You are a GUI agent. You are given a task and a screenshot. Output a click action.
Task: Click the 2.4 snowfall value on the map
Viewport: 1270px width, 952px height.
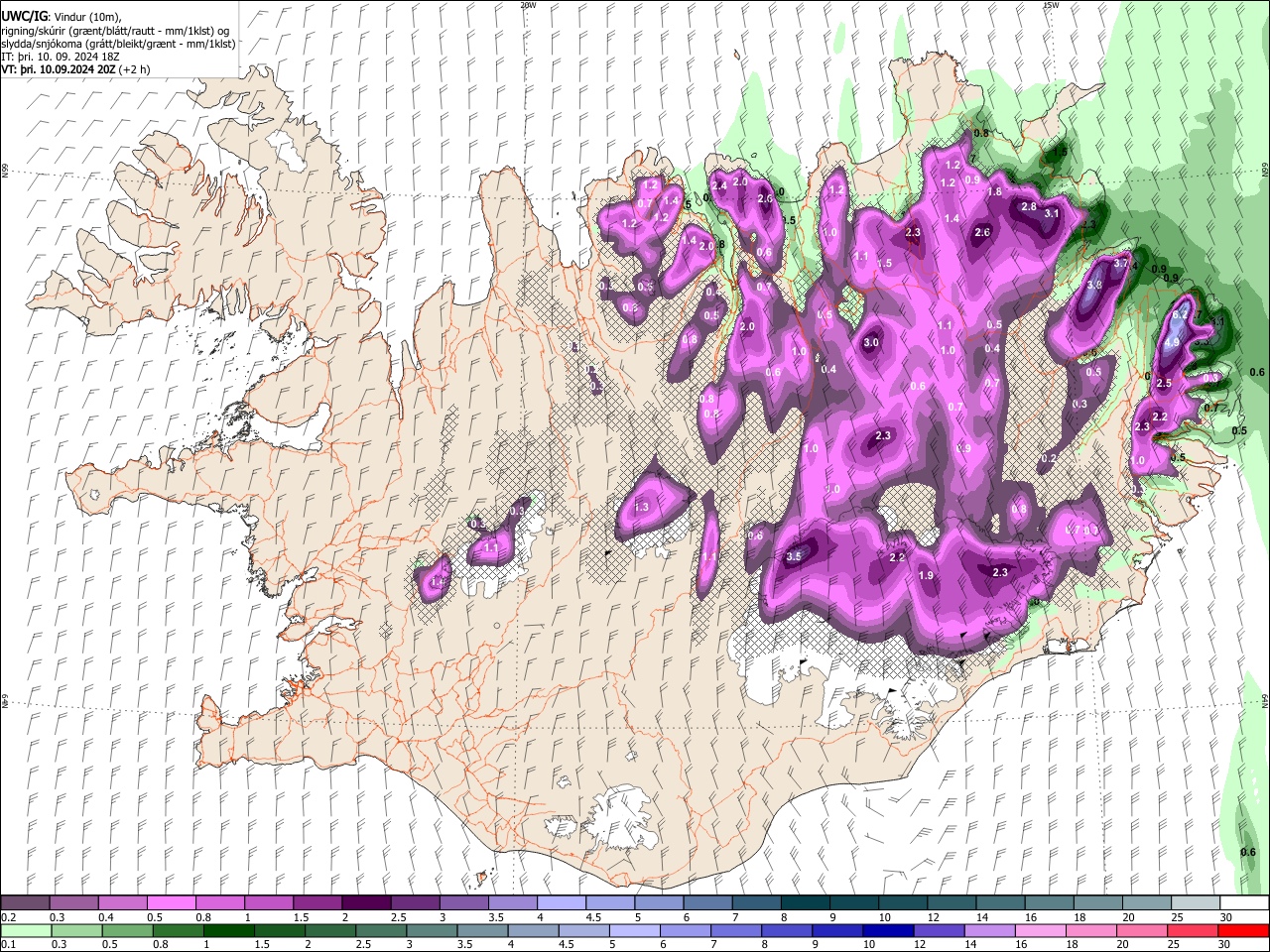pyautogui.click(x=719, y=185)
